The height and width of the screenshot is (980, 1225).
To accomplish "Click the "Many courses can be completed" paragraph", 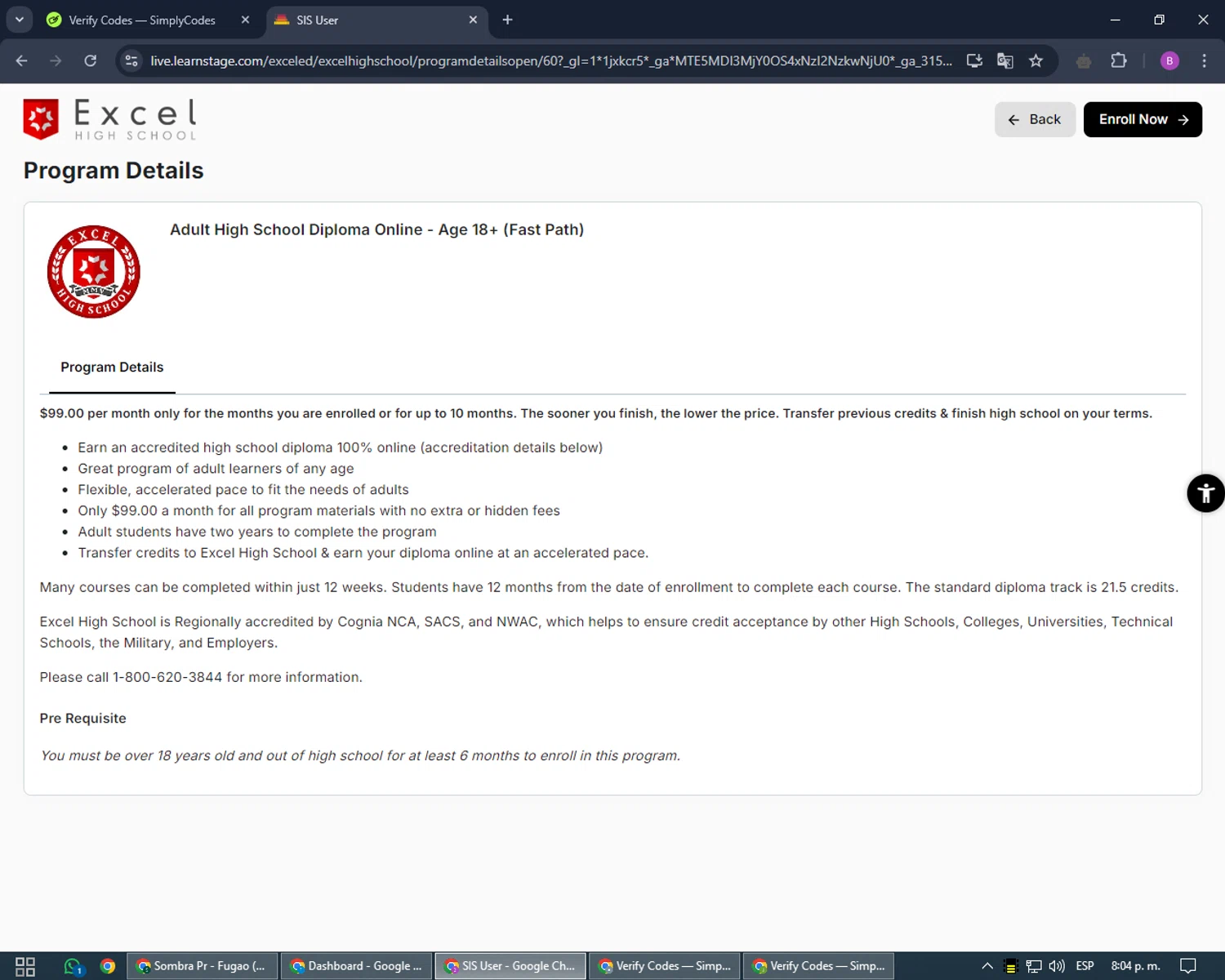I will coord(609,587).
